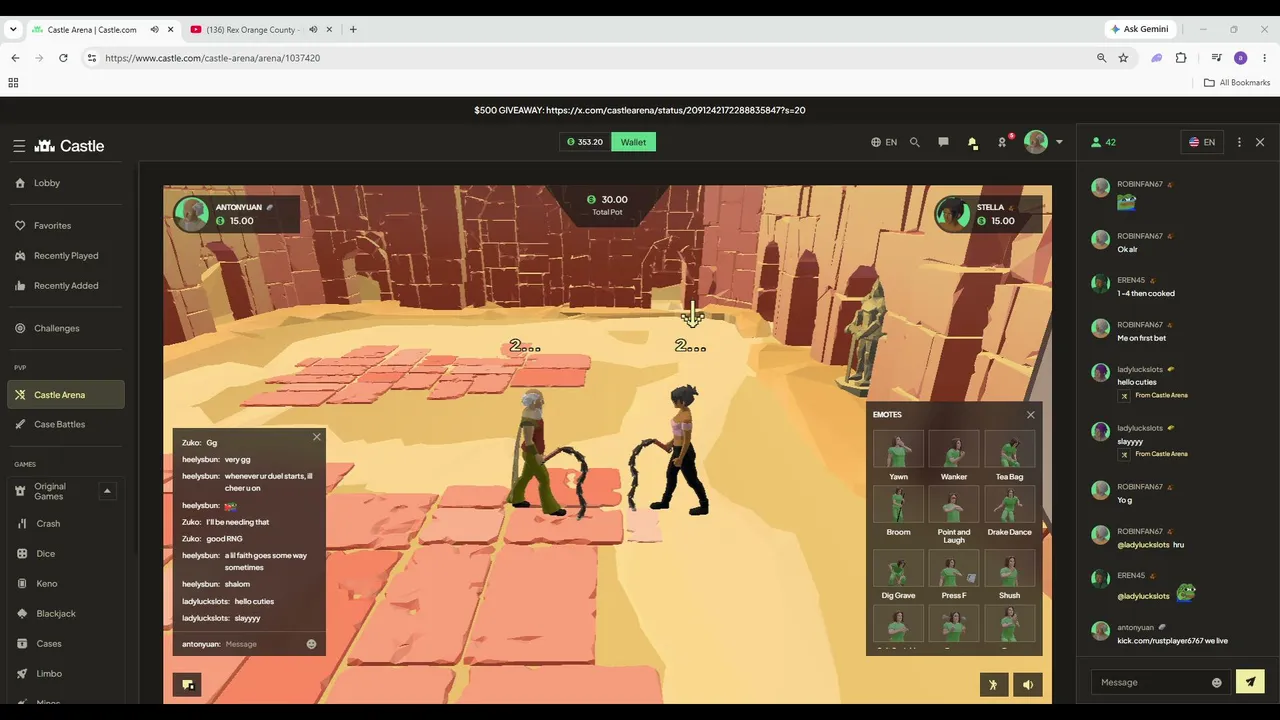Open the chat flag EN language dropdown
This screenshot has width=1280, height=720.
tap(1202, 142)
